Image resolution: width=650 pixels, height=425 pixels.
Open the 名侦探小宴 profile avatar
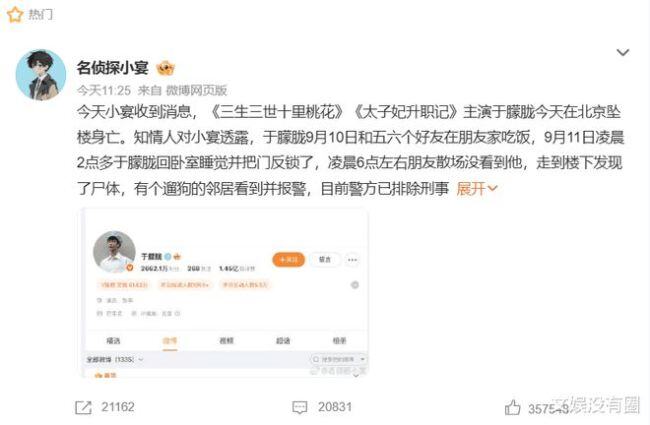point(41,75)
